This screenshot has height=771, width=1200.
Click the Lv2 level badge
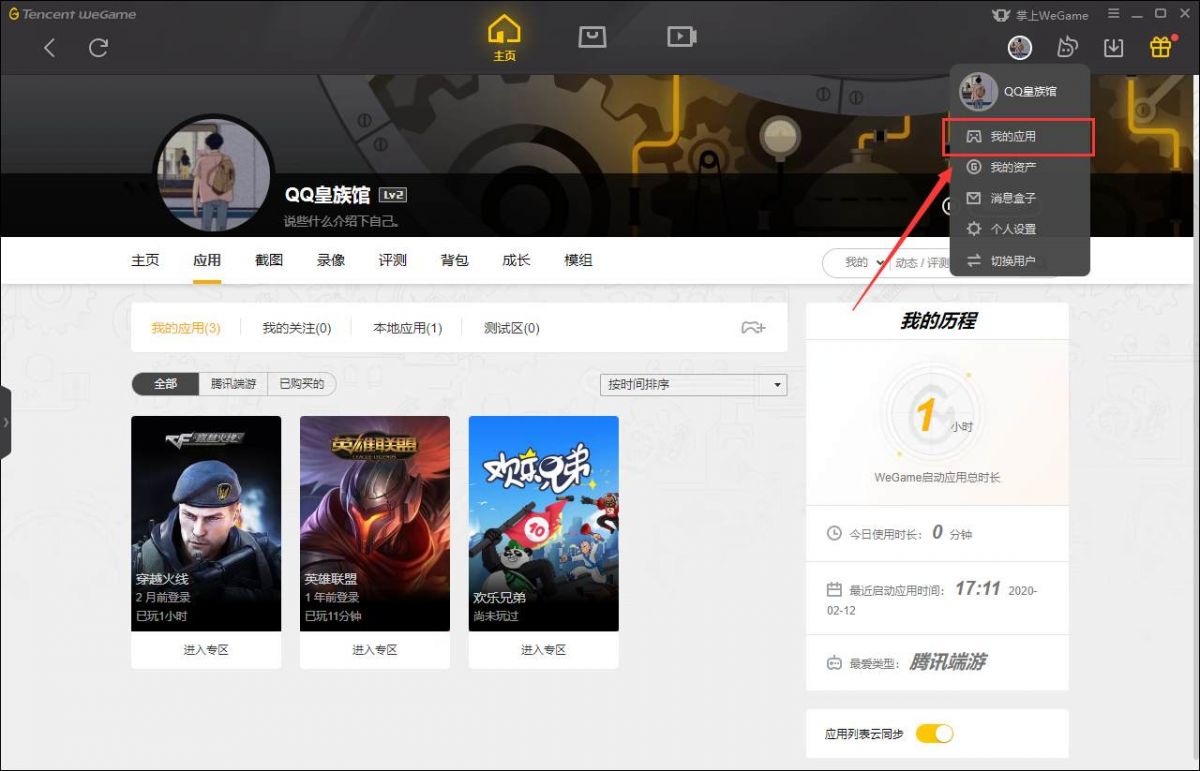[x=393, y=195]
